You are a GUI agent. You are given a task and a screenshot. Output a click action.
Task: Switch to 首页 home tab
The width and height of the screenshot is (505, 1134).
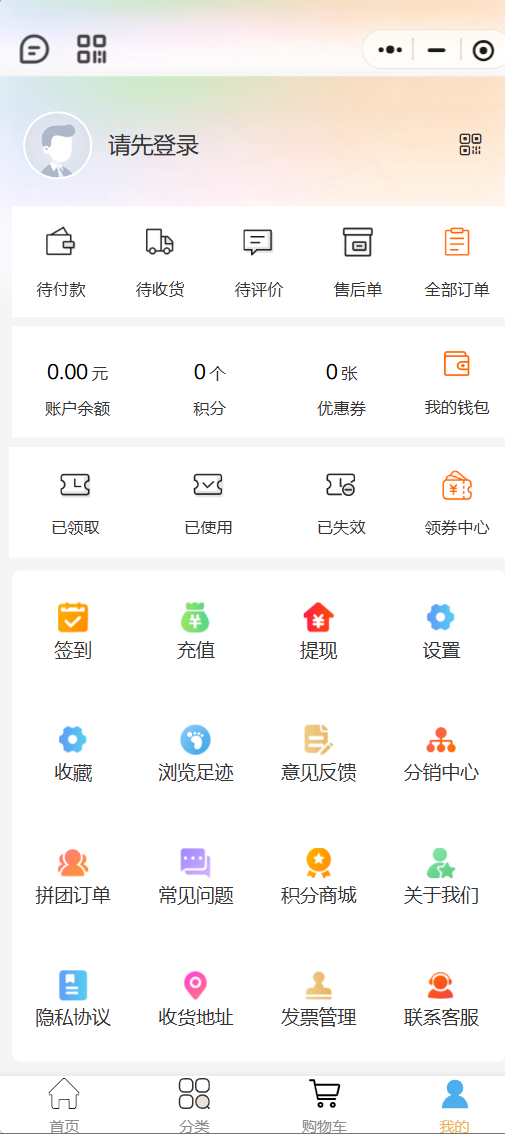coord(64,1105)
